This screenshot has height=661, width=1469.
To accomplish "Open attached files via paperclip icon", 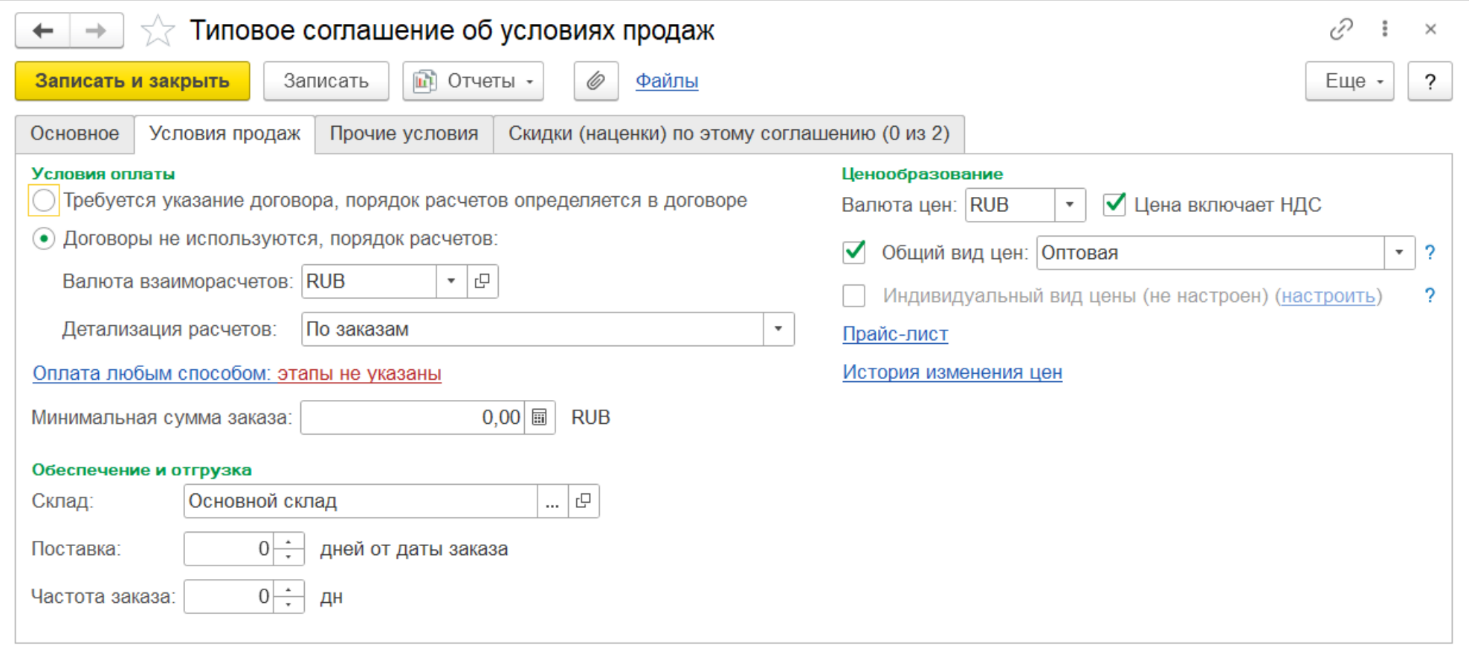I will pos(595,81).
